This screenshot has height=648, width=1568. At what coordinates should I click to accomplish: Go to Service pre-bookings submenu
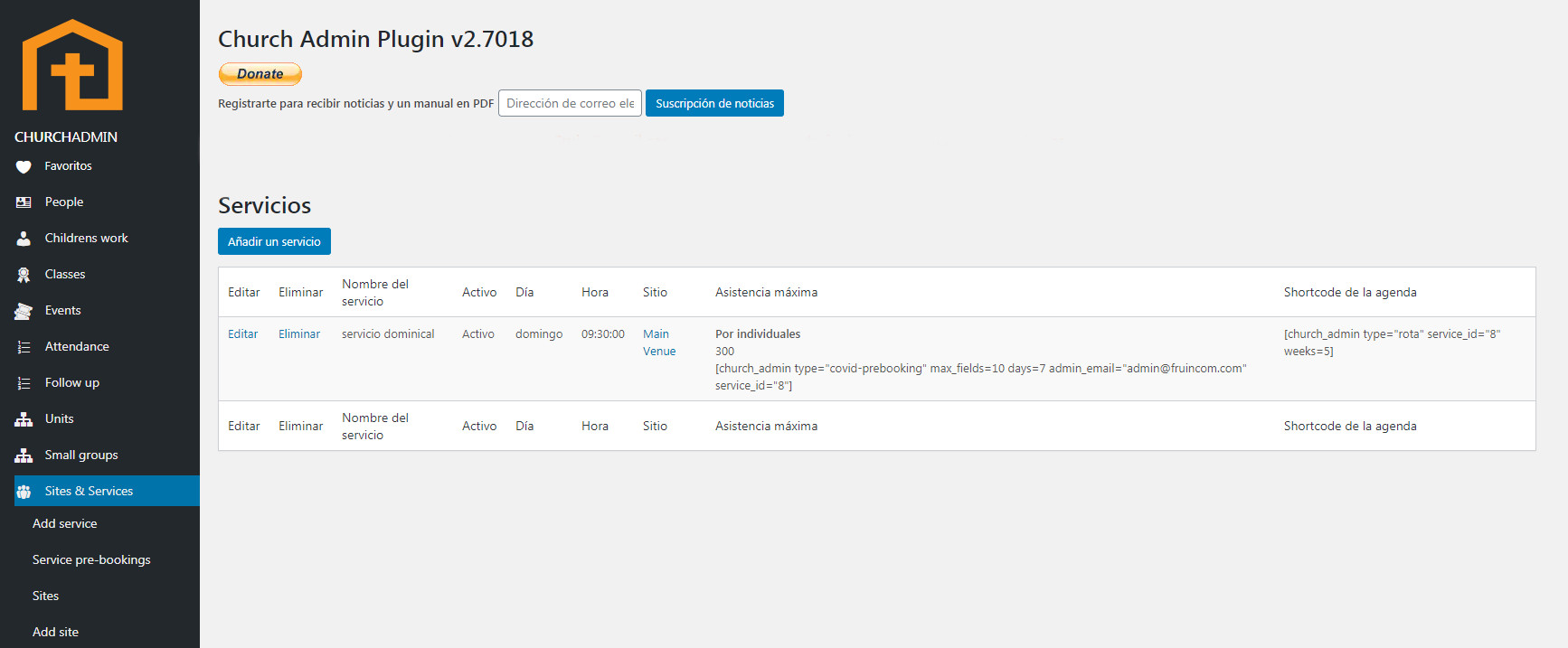click(x=91, y=559)
